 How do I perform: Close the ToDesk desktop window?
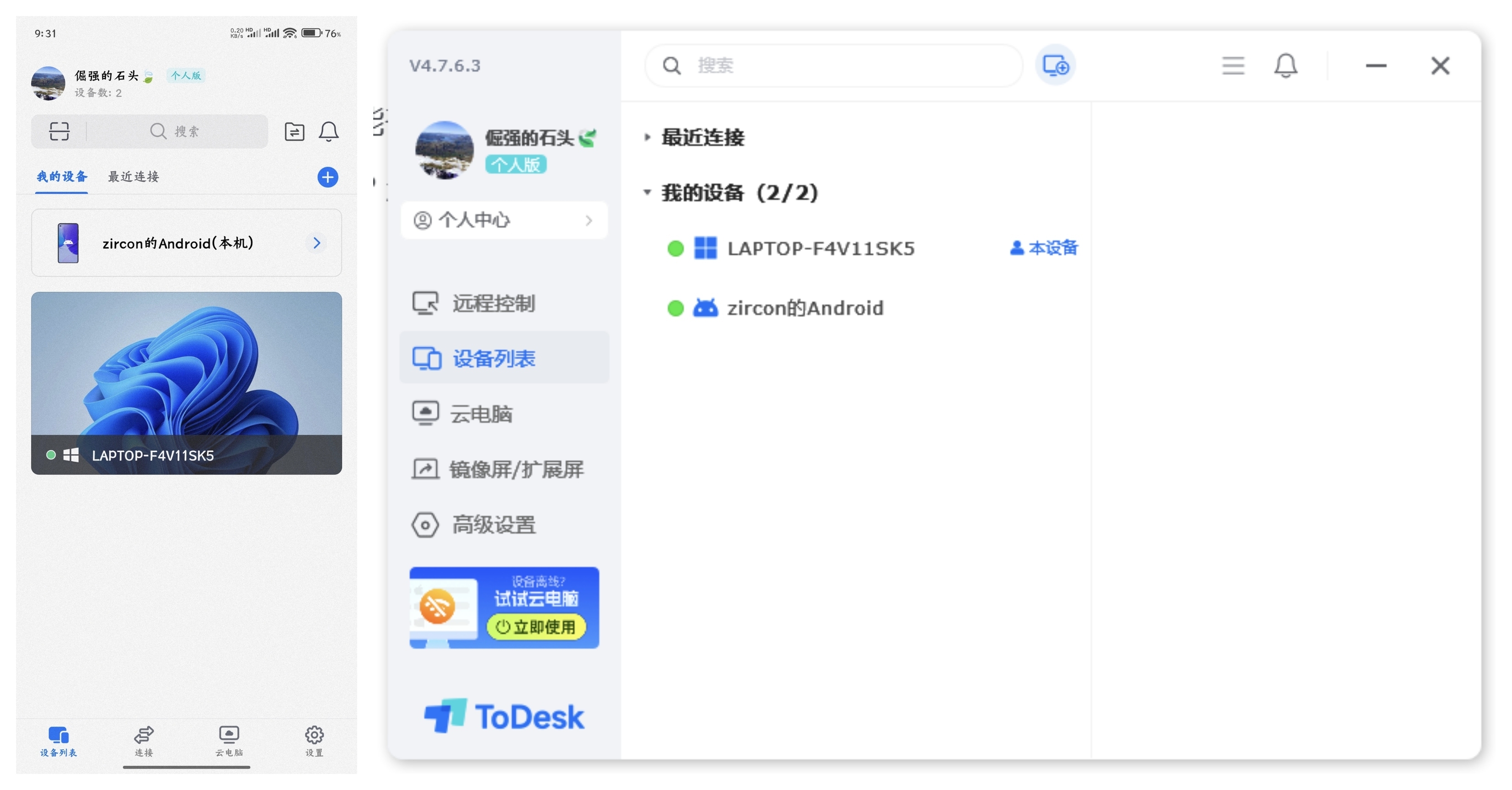tap(1440, 65)
